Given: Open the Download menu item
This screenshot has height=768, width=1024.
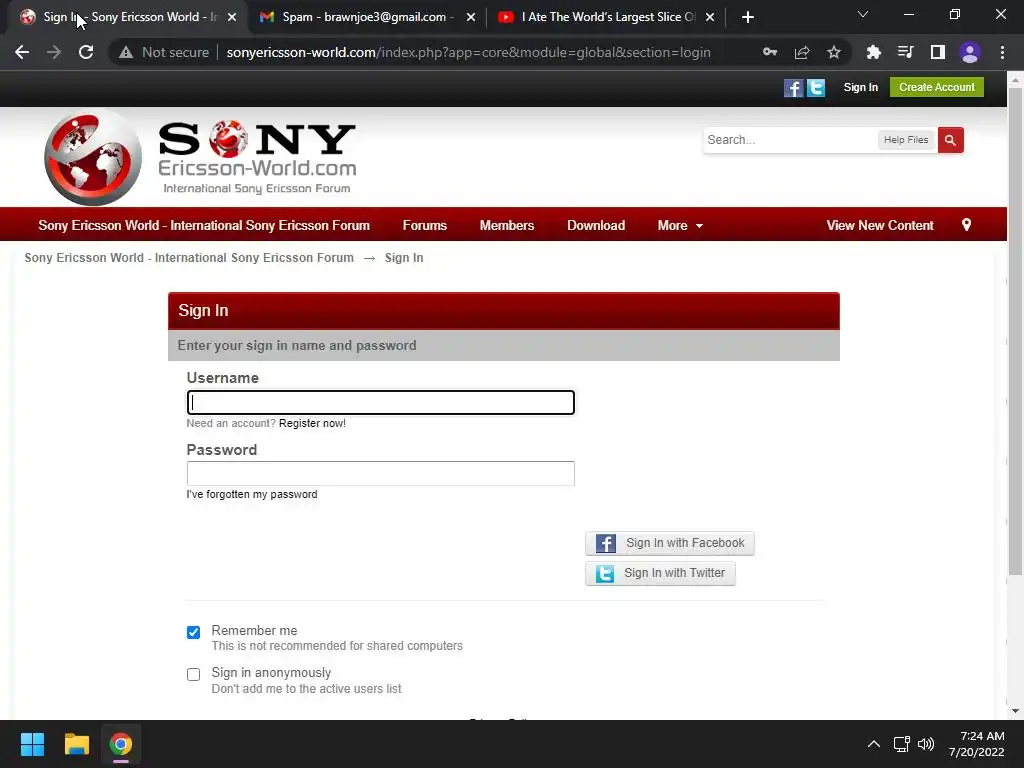Looking at the screenshot, I should tap(596, 225).
